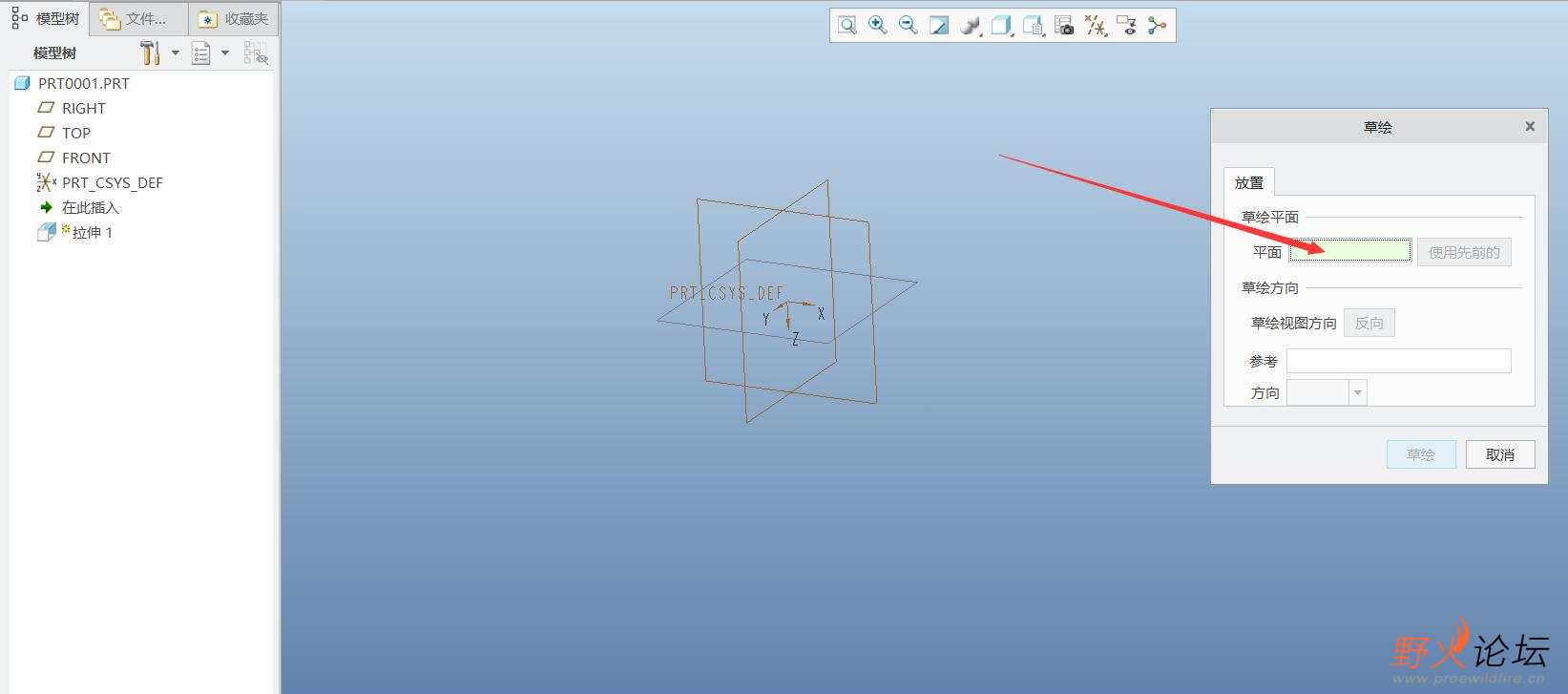
Task: Click the PRT0001.PRT part cube icon
Action: [23, 83]
